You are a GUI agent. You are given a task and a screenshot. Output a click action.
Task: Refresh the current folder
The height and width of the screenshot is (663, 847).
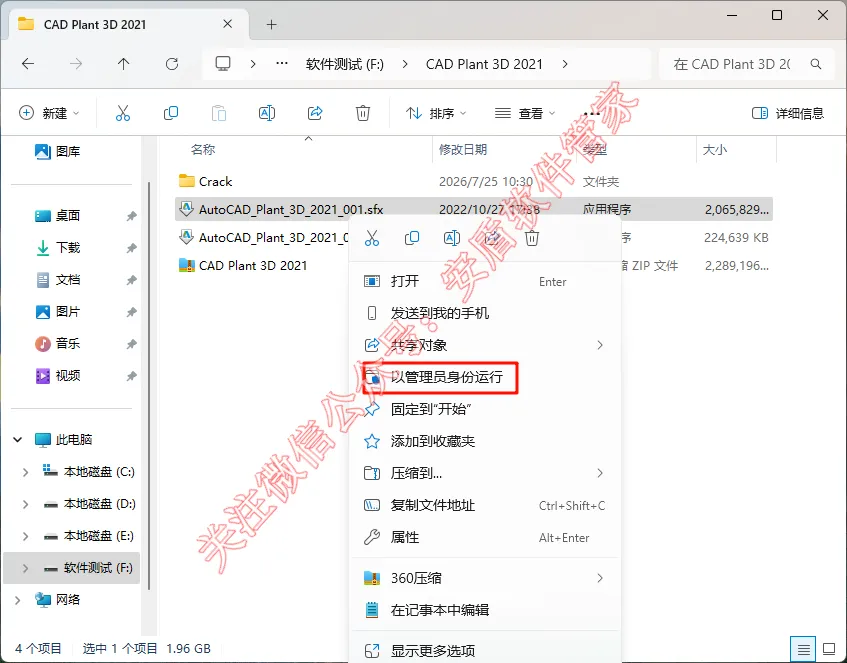(x=172, y=64)
